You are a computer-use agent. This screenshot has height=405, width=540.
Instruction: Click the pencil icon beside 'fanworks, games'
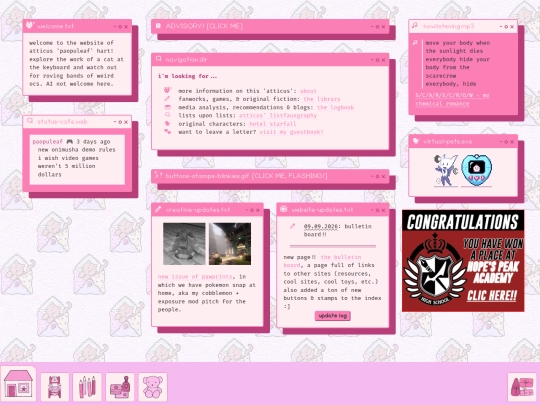tap(167, 99)
